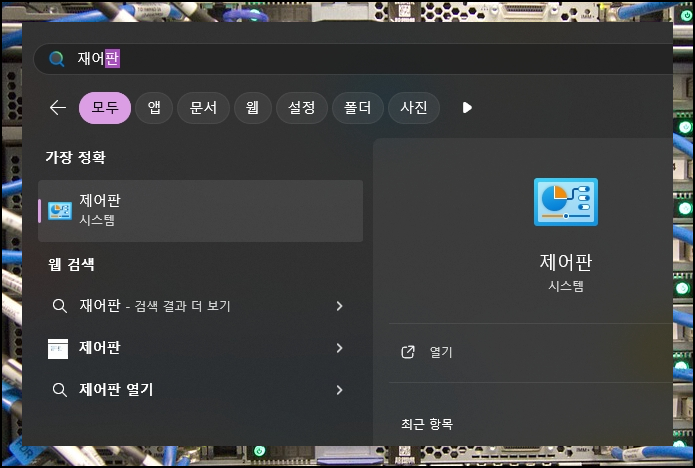This screenshot has height=468, width=695.
Task: Show more filters with the play arrow
Action: point(467,108)
